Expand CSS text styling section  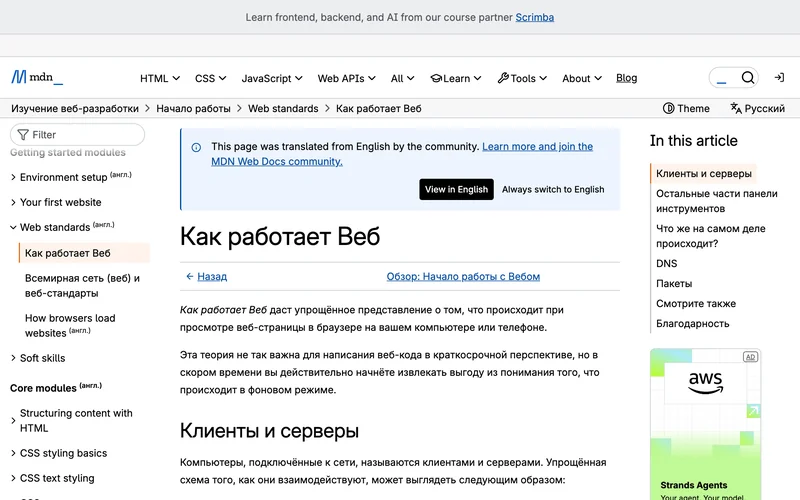pyautogui.click(x=52, y=478)
